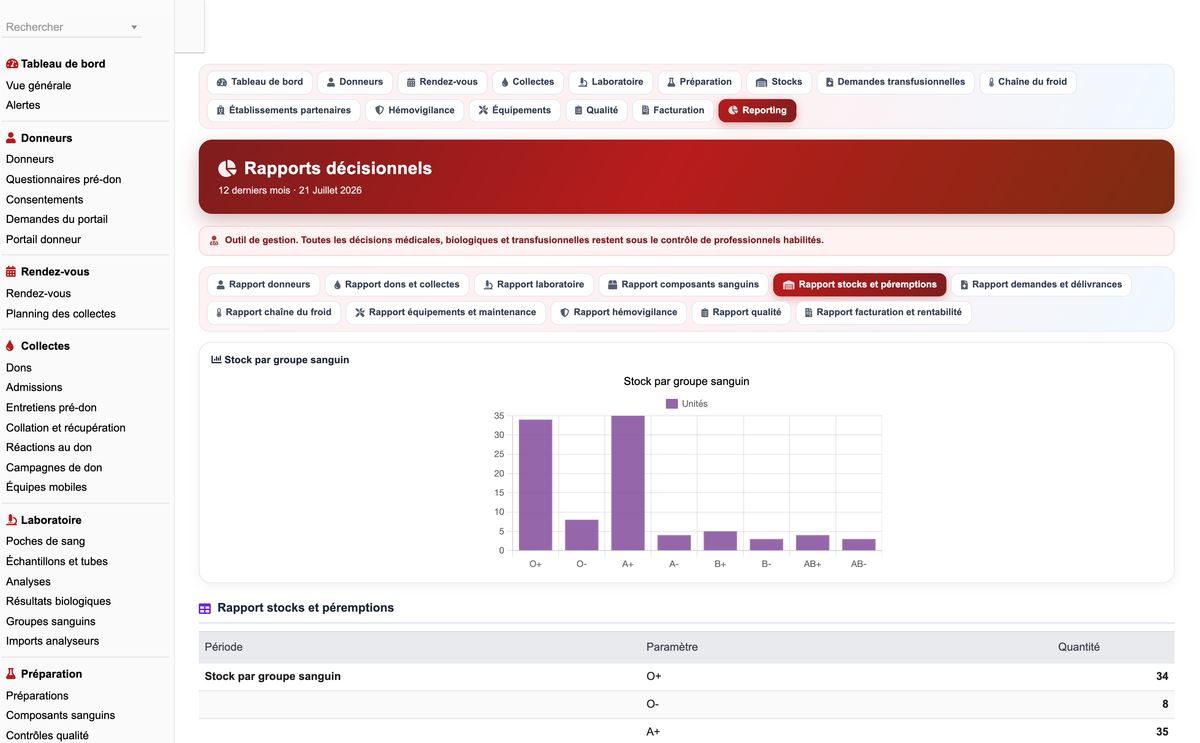Click the file icon on Demandes transfusionnelles tab
1200x743 pixels.
pos(830,82)
